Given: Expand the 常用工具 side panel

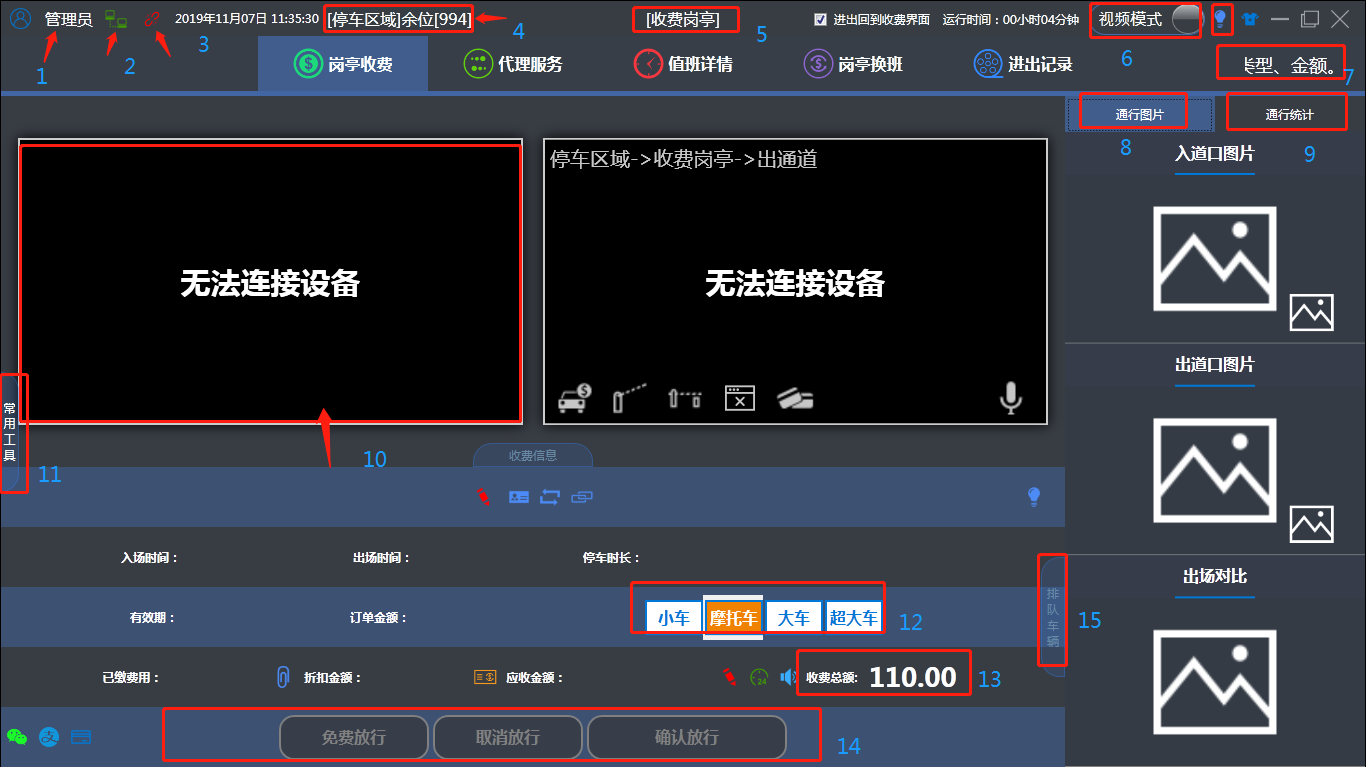Looking at the screenshot, I should coord(11,433).
